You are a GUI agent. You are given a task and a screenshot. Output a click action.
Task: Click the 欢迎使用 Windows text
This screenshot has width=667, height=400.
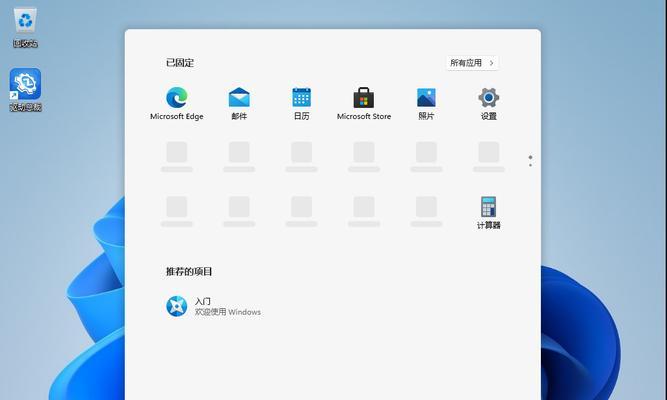coord(228,312)
